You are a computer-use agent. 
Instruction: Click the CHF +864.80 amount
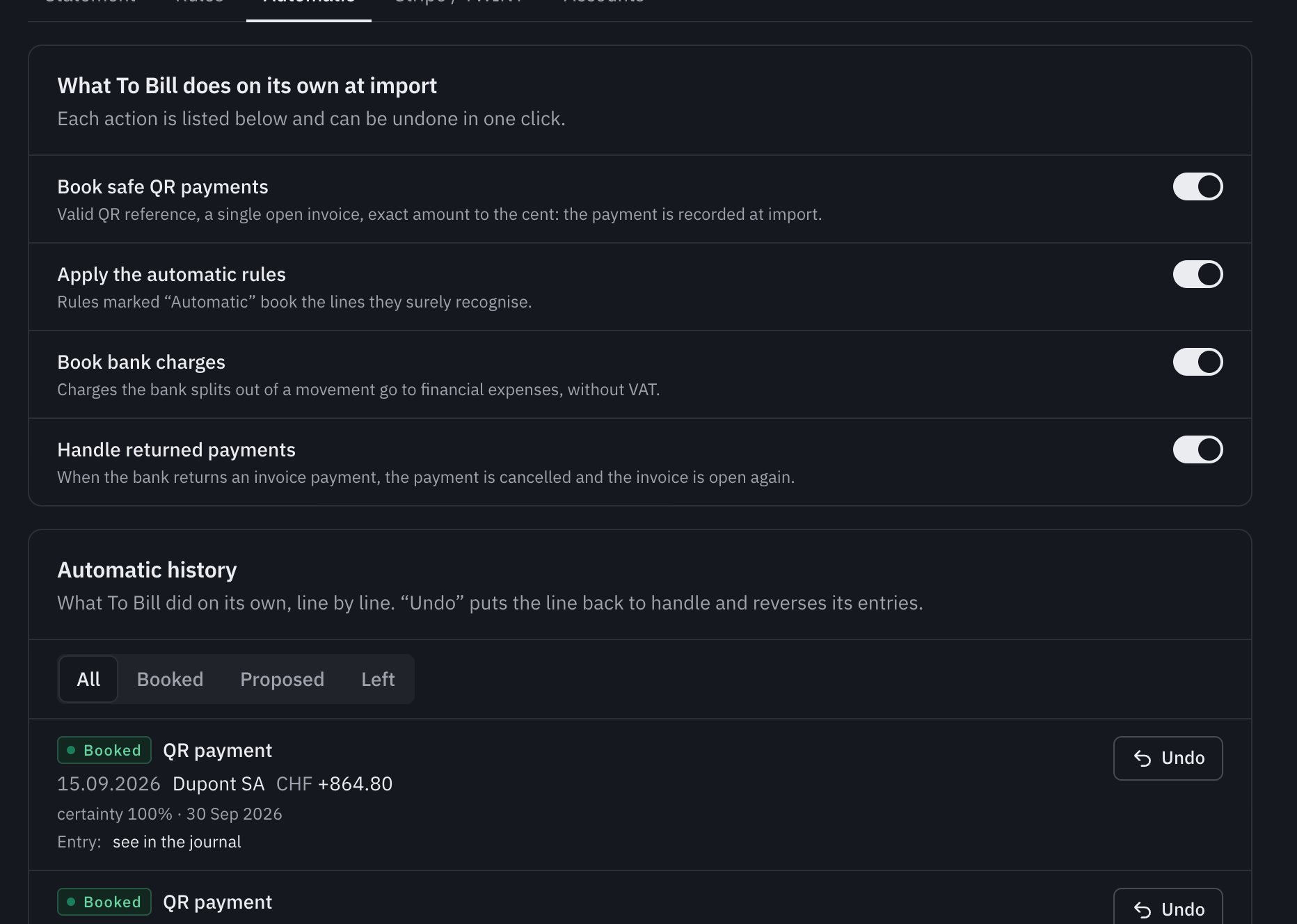point(334,784)
